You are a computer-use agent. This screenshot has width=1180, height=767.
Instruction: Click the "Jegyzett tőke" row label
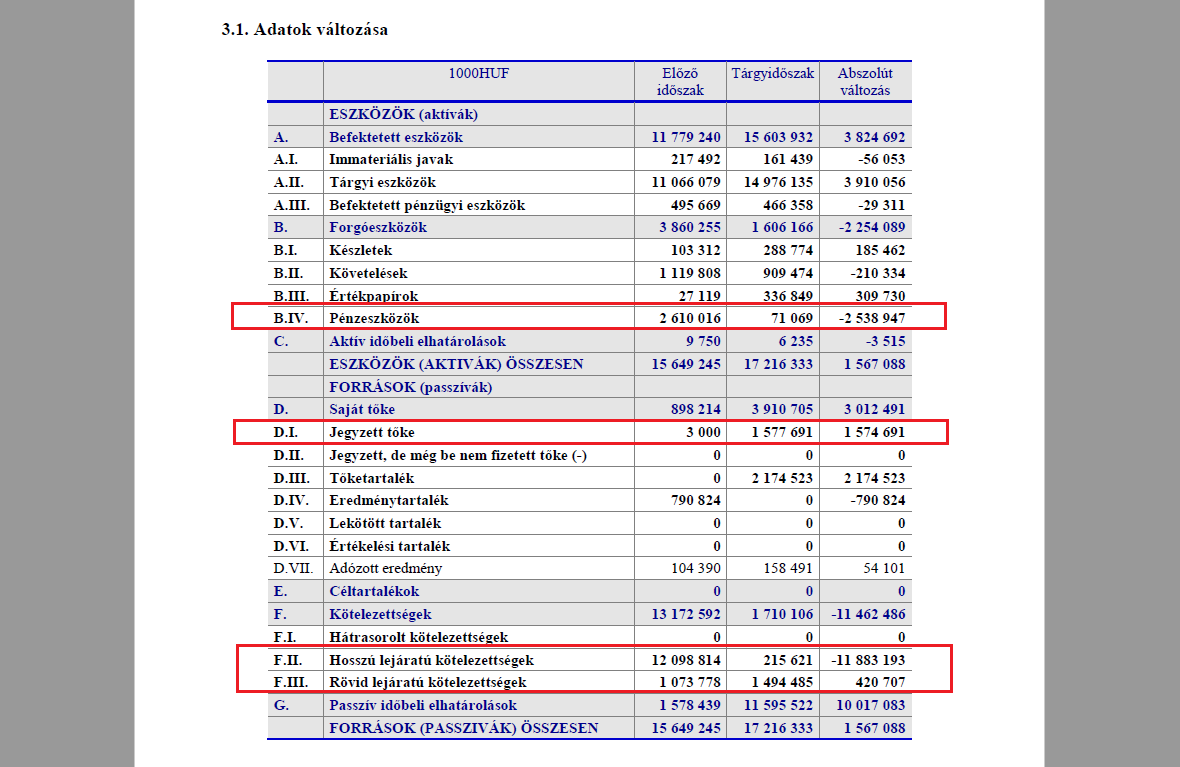click(371, 433)
